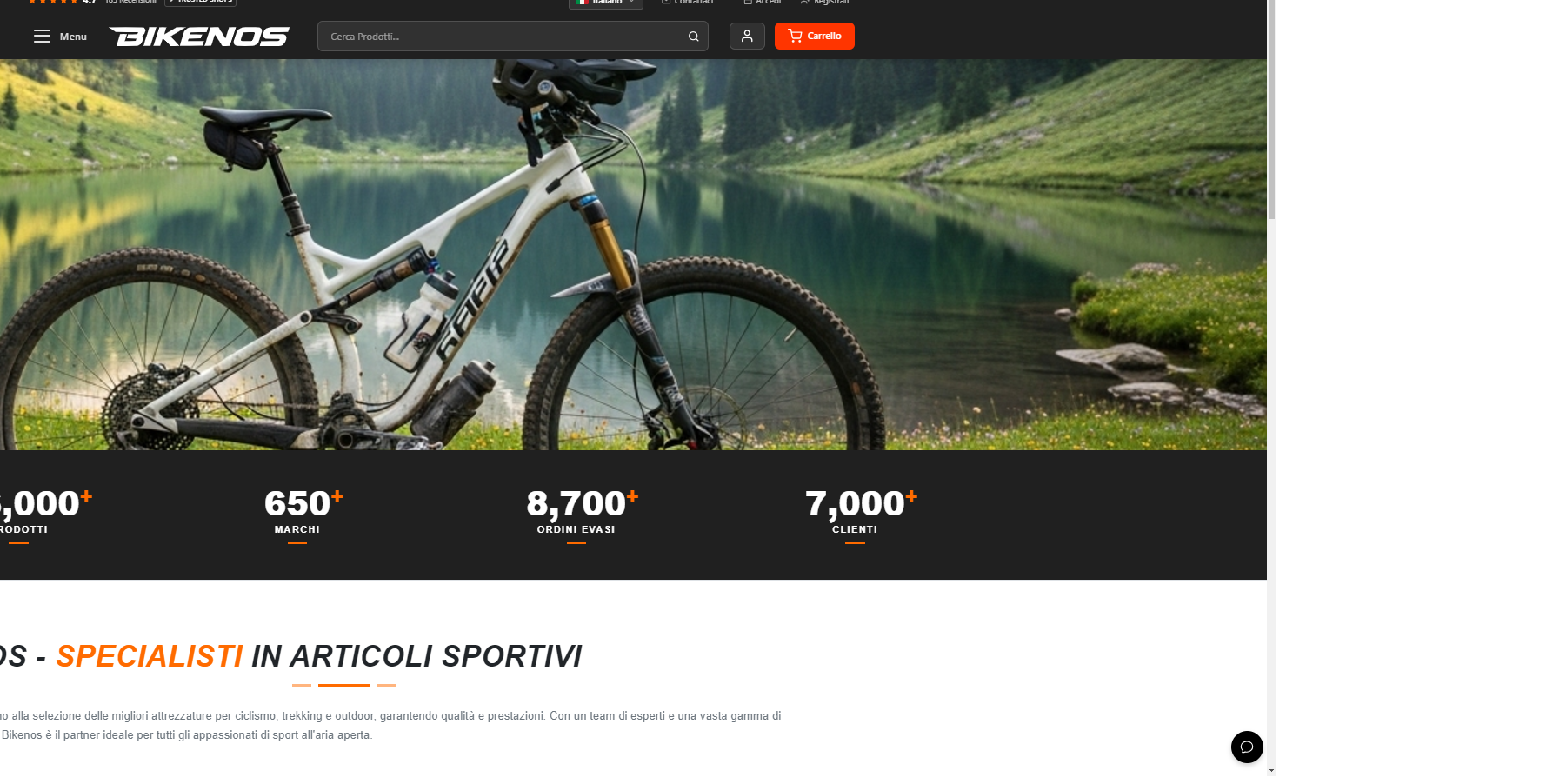
Task: Focus the Cerca Prodotti search field
Action: 513,37
